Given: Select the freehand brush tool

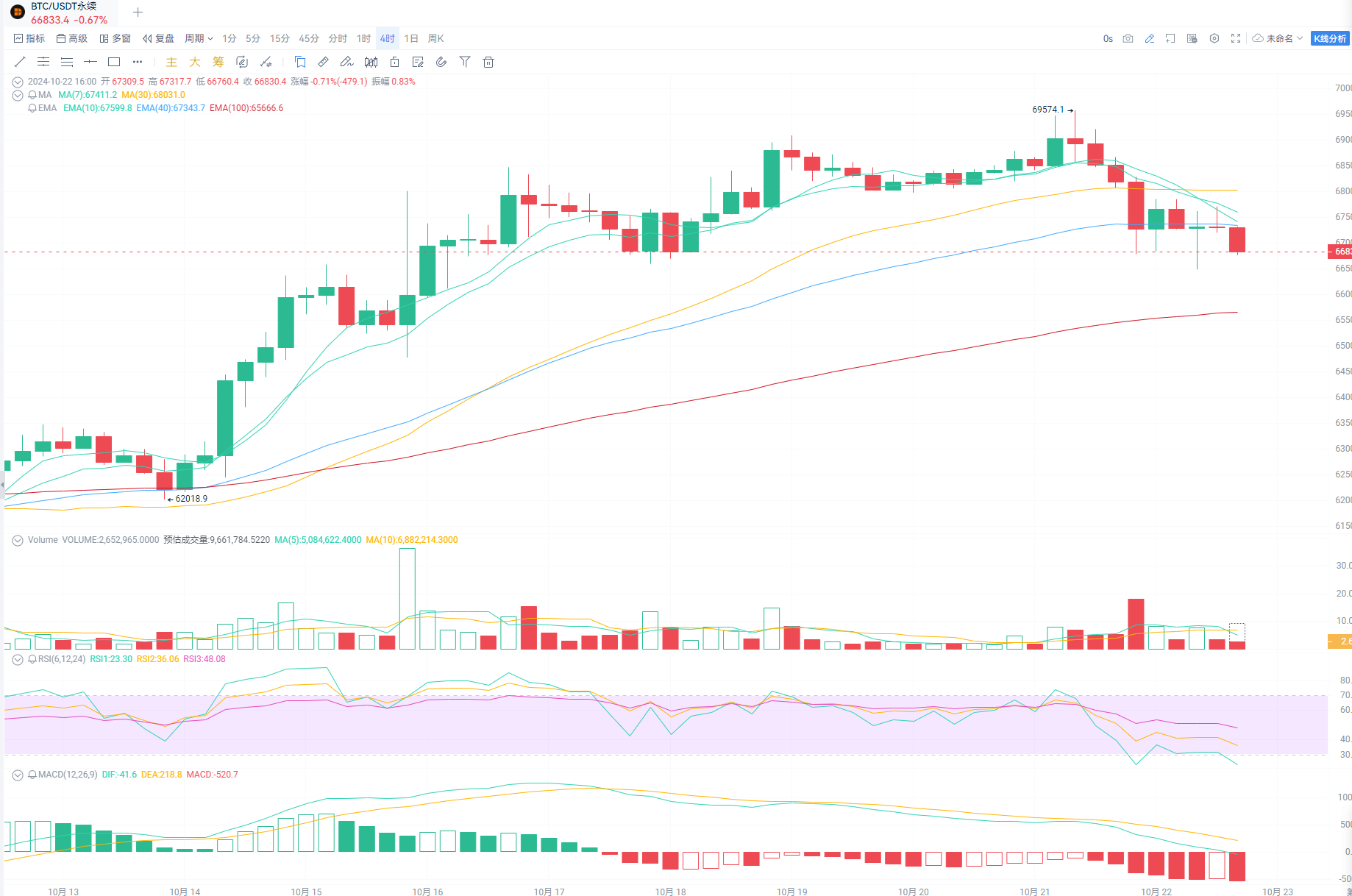Looking at the screenshot, I should pyautogui.click(x=347, y=62).
